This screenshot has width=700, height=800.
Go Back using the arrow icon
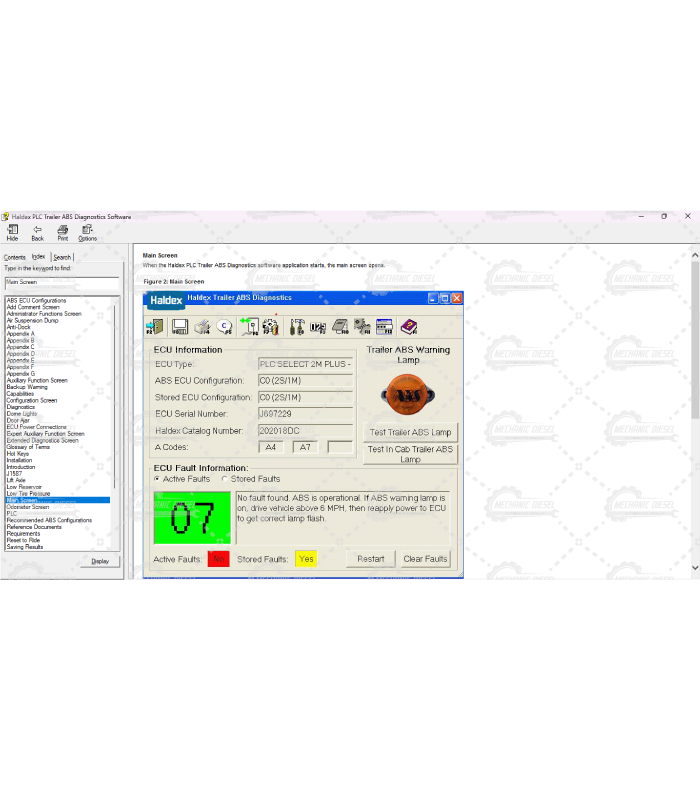coord(37,230)
